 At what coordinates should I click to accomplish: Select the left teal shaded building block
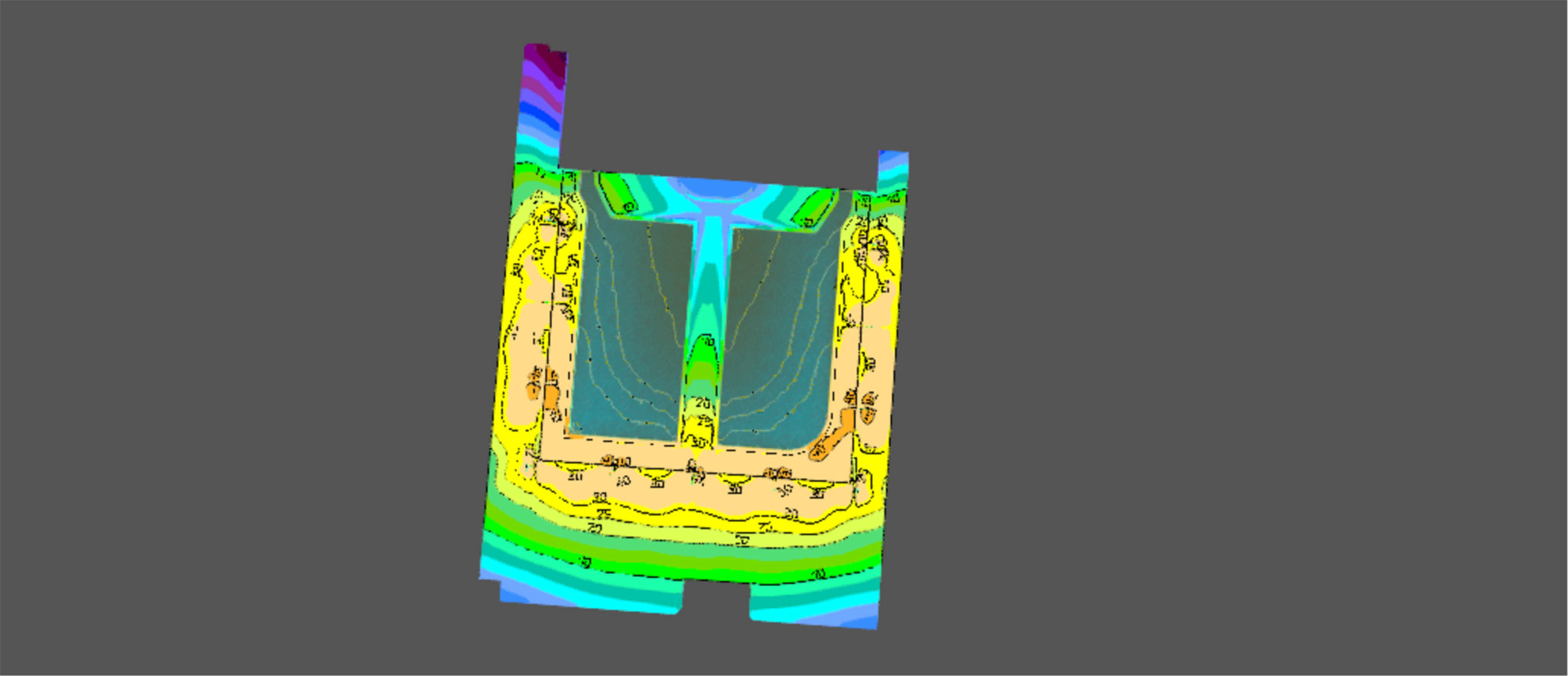(626, 332)
